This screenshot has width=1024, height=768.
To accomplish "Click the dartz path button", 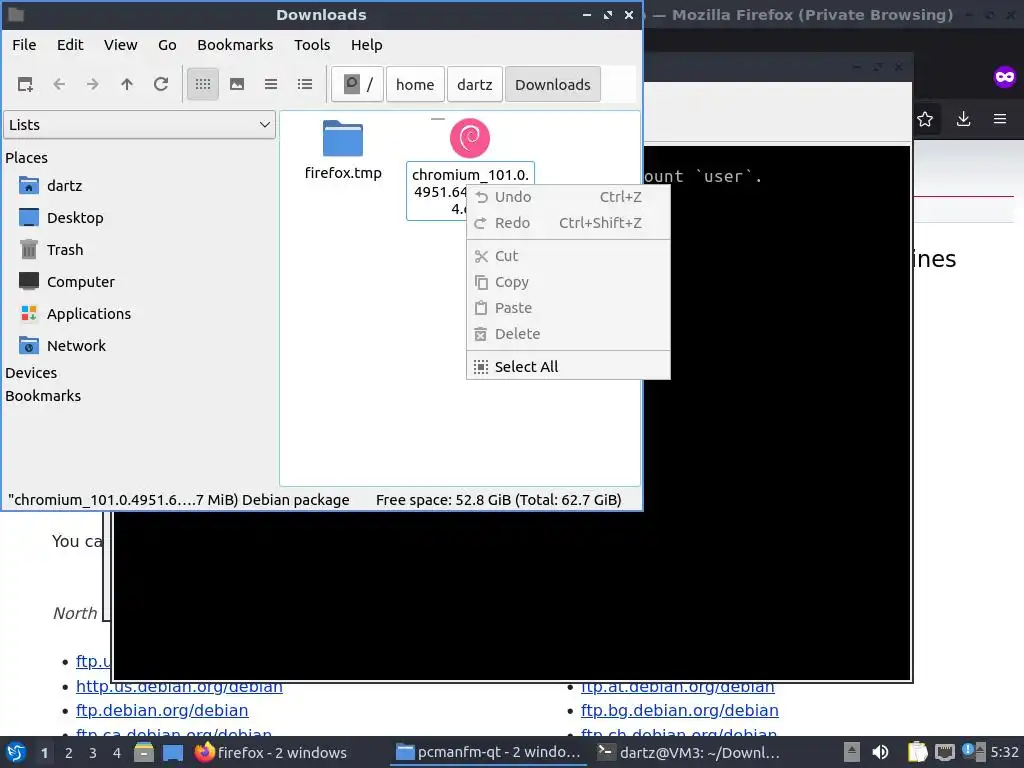I will (475, 84).
